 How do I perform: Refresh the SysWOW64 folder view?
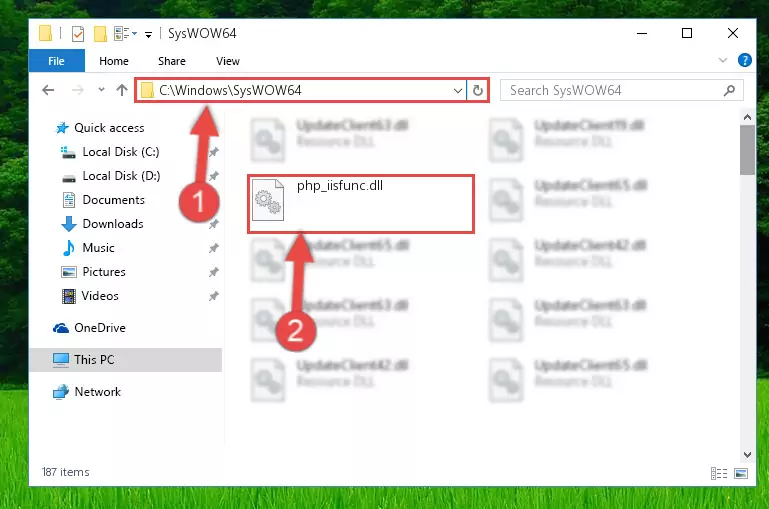pos(478,91)
